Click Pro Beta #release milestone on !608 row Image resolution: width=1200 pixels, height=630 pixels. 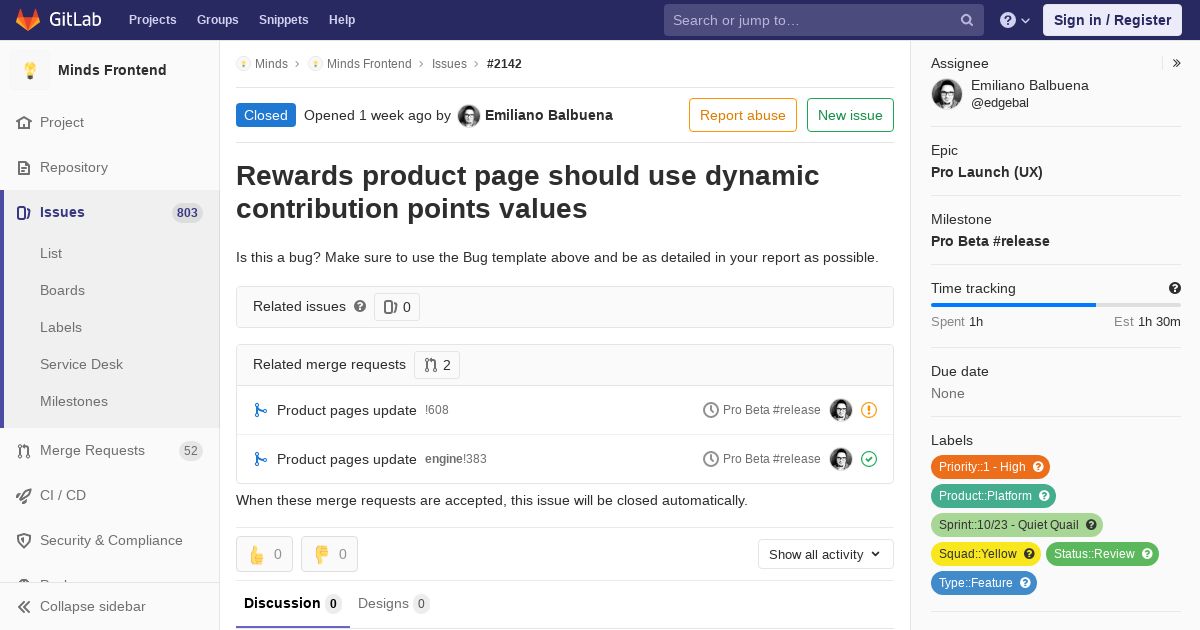(771, 410)
